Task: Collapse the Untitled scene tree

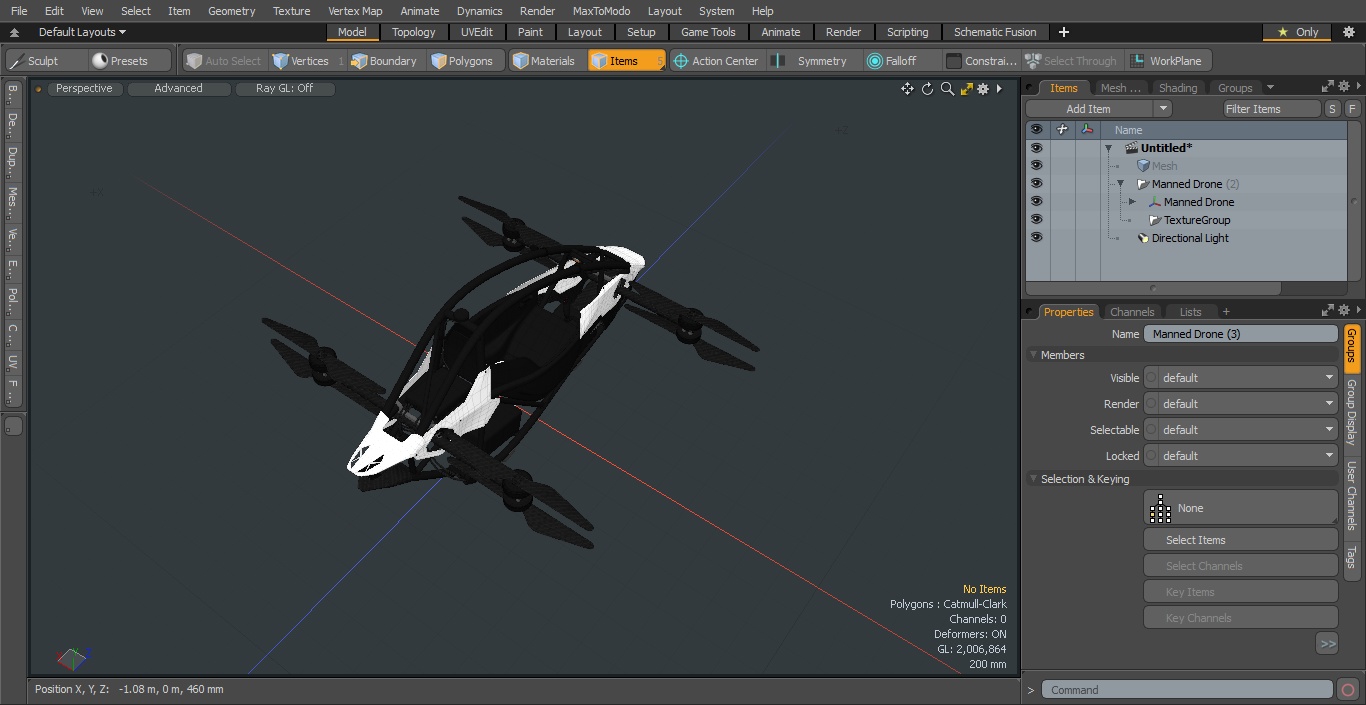Action: click(1108, 148)
